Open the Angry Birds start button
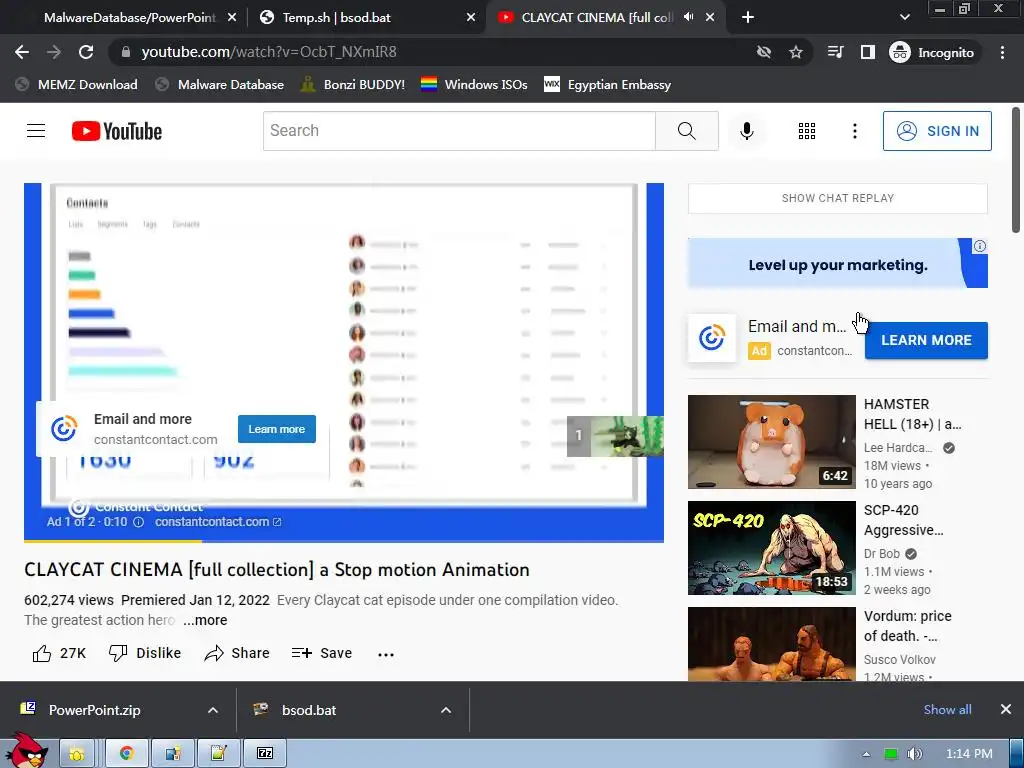The image size is (1024, 768). pyautogui.click(x=26, y=751)
